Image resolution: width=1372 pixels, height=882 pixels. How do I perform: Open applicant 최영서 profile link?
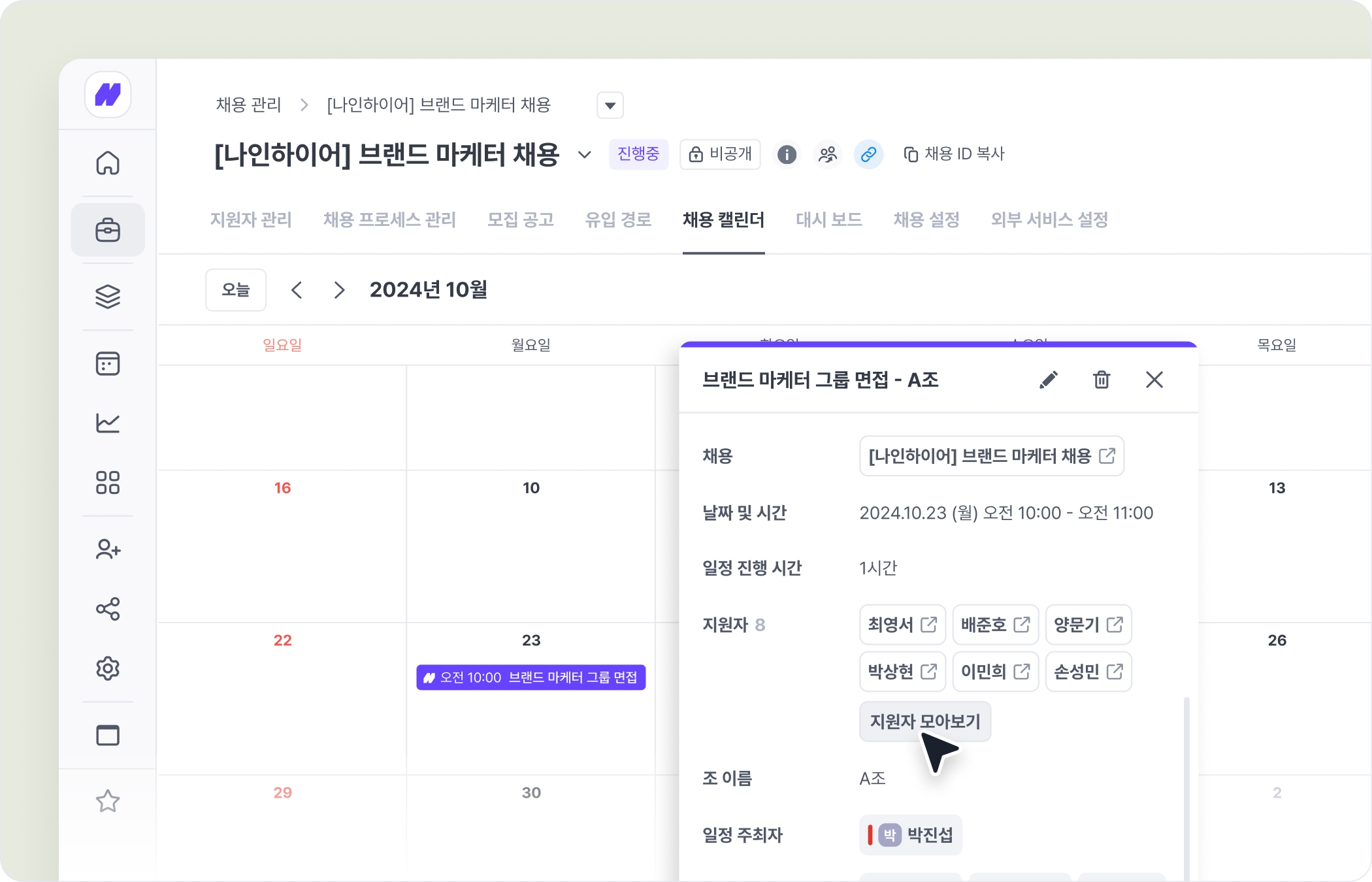tap(902, 625)
